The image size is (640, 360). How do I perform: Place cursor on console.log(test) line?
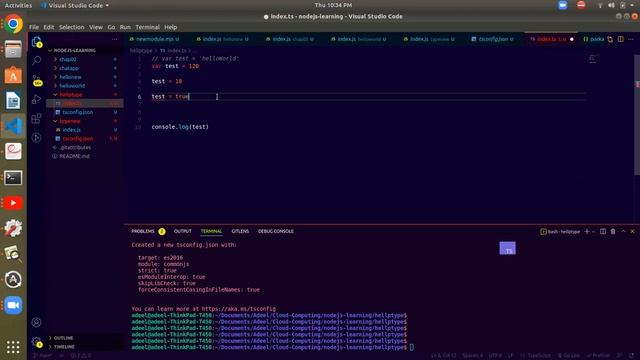(x=180, y=127)
